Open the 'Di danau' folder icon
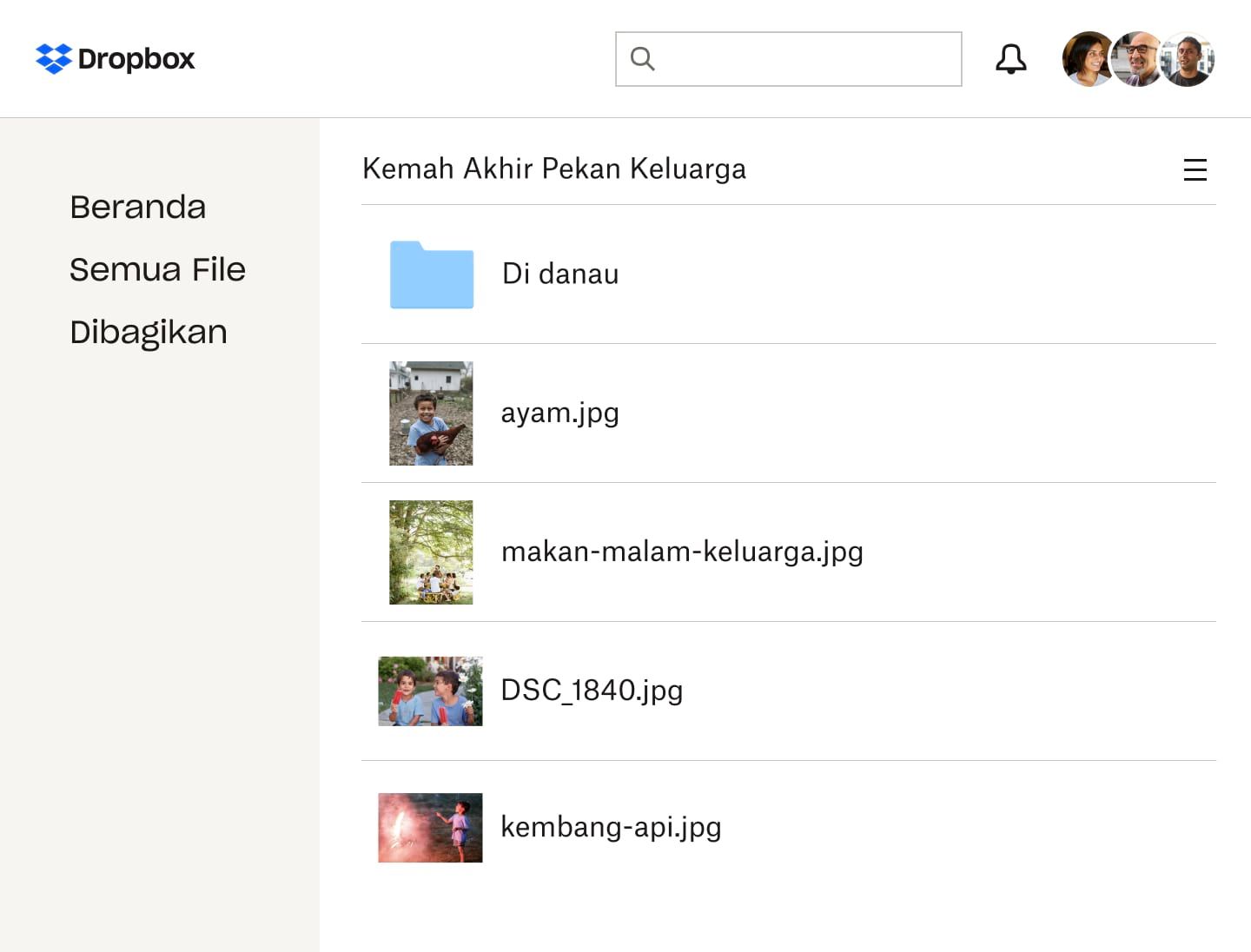 point(432,274)
